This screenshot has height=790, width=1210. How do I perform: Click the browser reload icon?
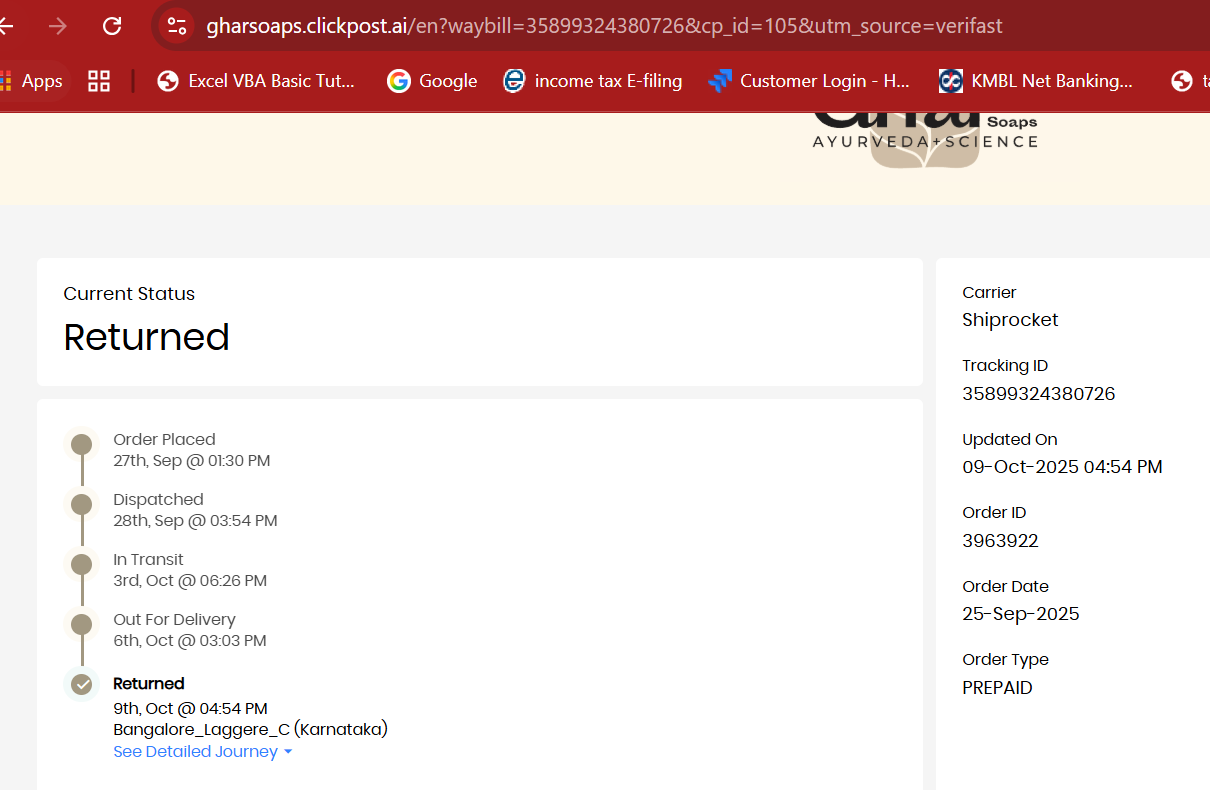coord(112,26)
